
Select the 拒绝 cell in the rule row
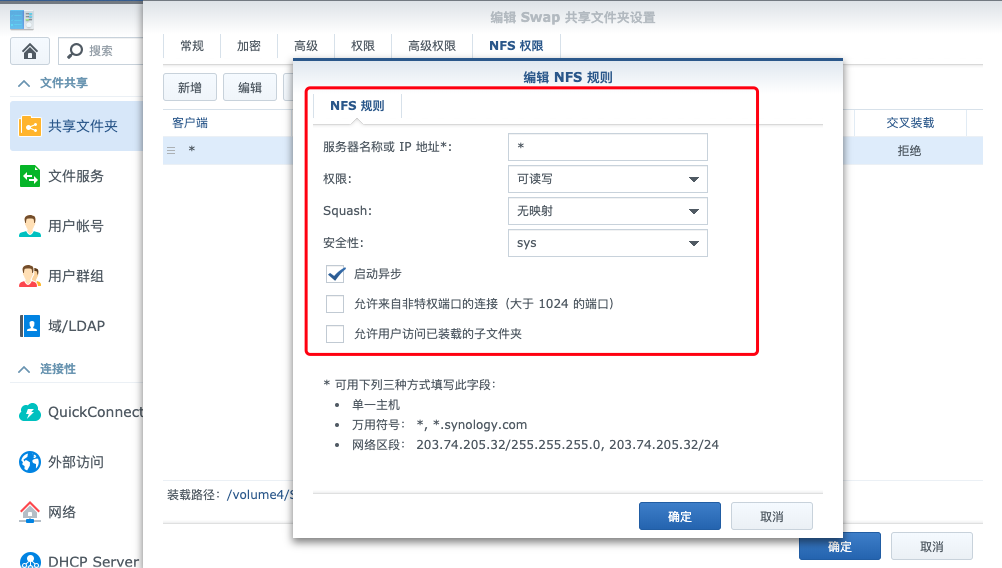coord(909,151)
